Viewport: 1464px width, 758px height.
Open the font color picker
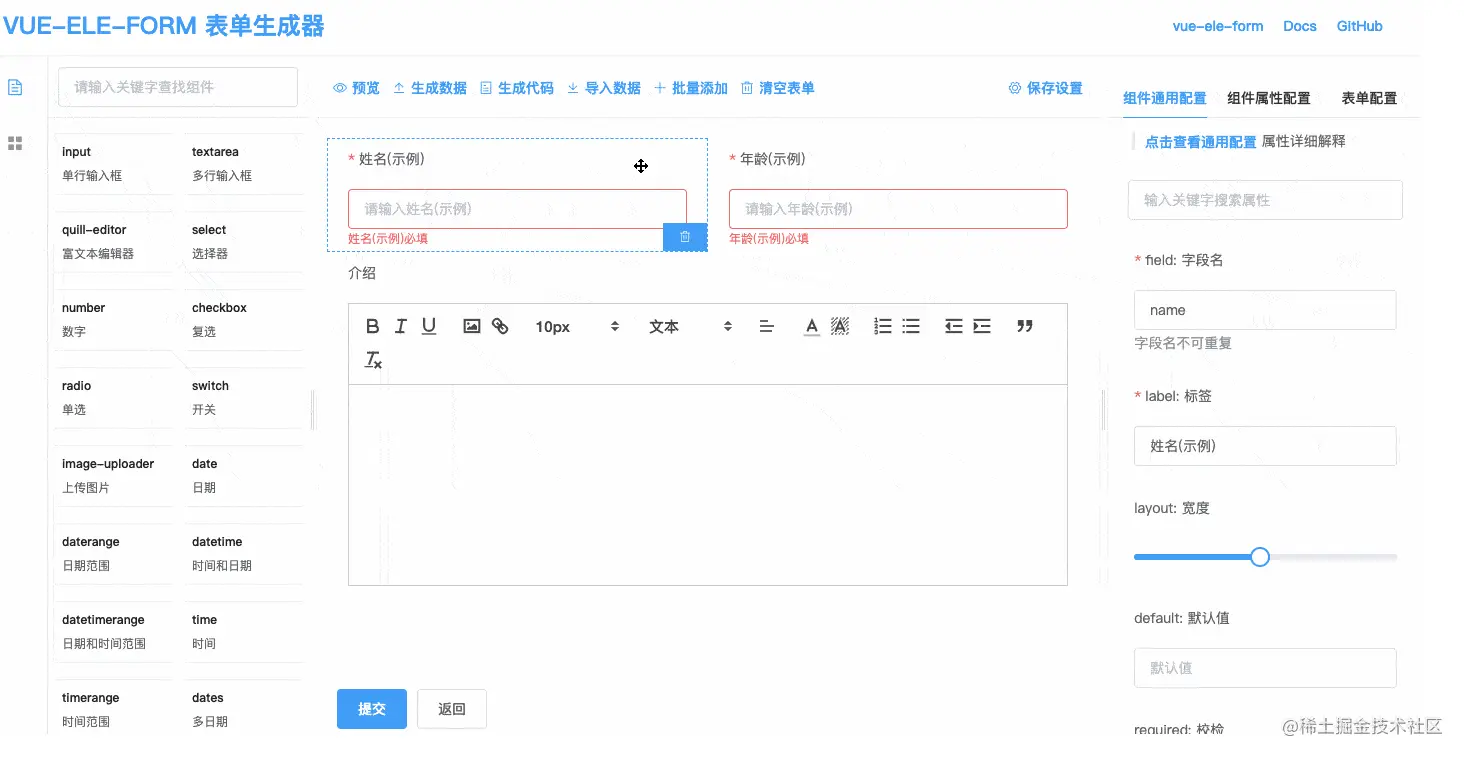(x=812, y=326)
